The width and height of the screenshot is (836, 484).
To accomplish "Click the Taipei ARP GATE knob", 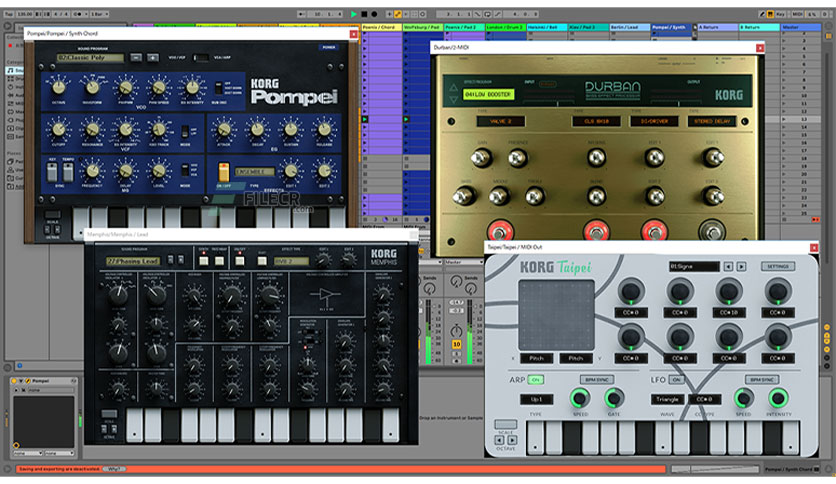I will click(614, 398).
